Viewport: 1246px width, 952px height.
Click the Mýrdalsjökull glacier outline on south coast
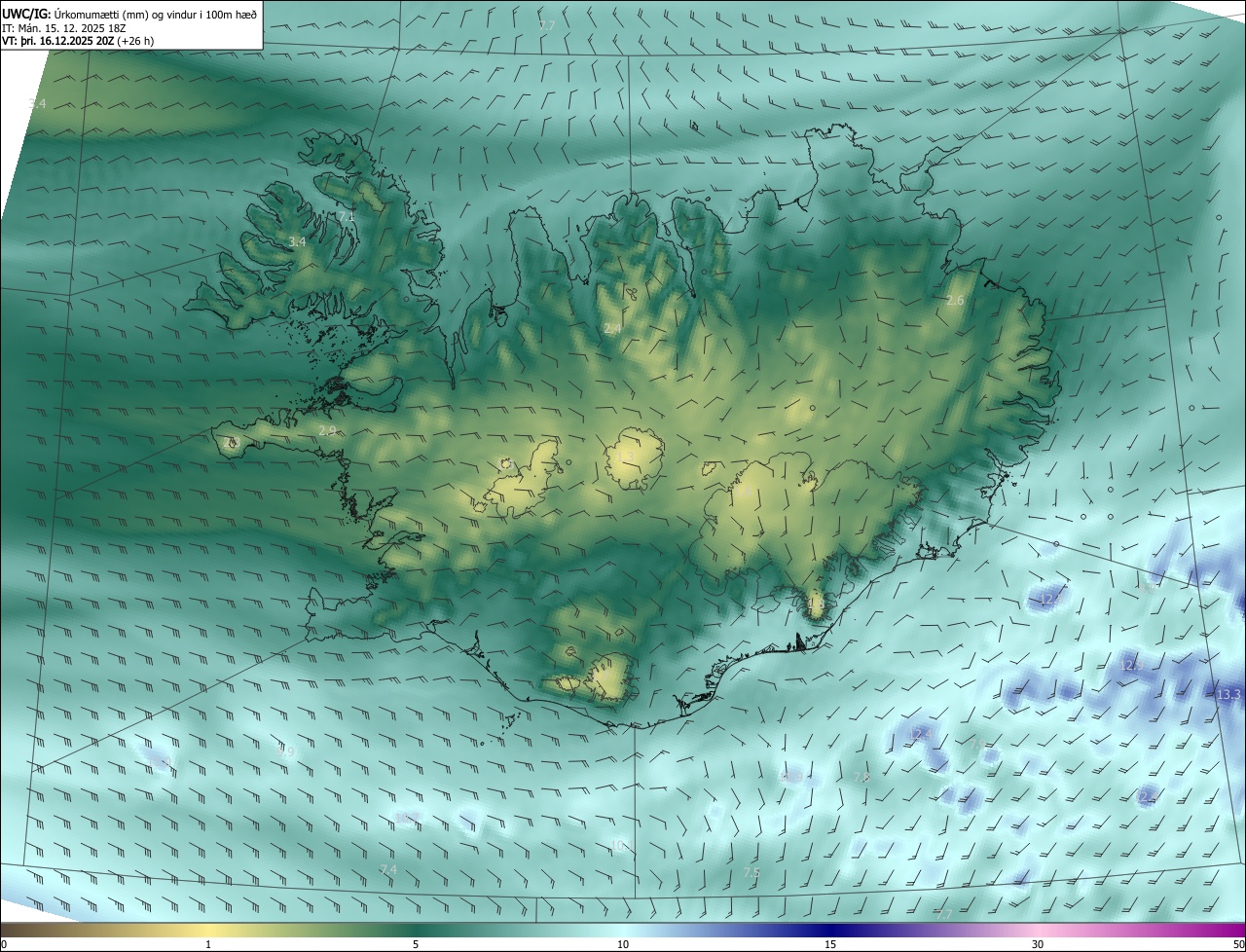(x=611, y=677)
